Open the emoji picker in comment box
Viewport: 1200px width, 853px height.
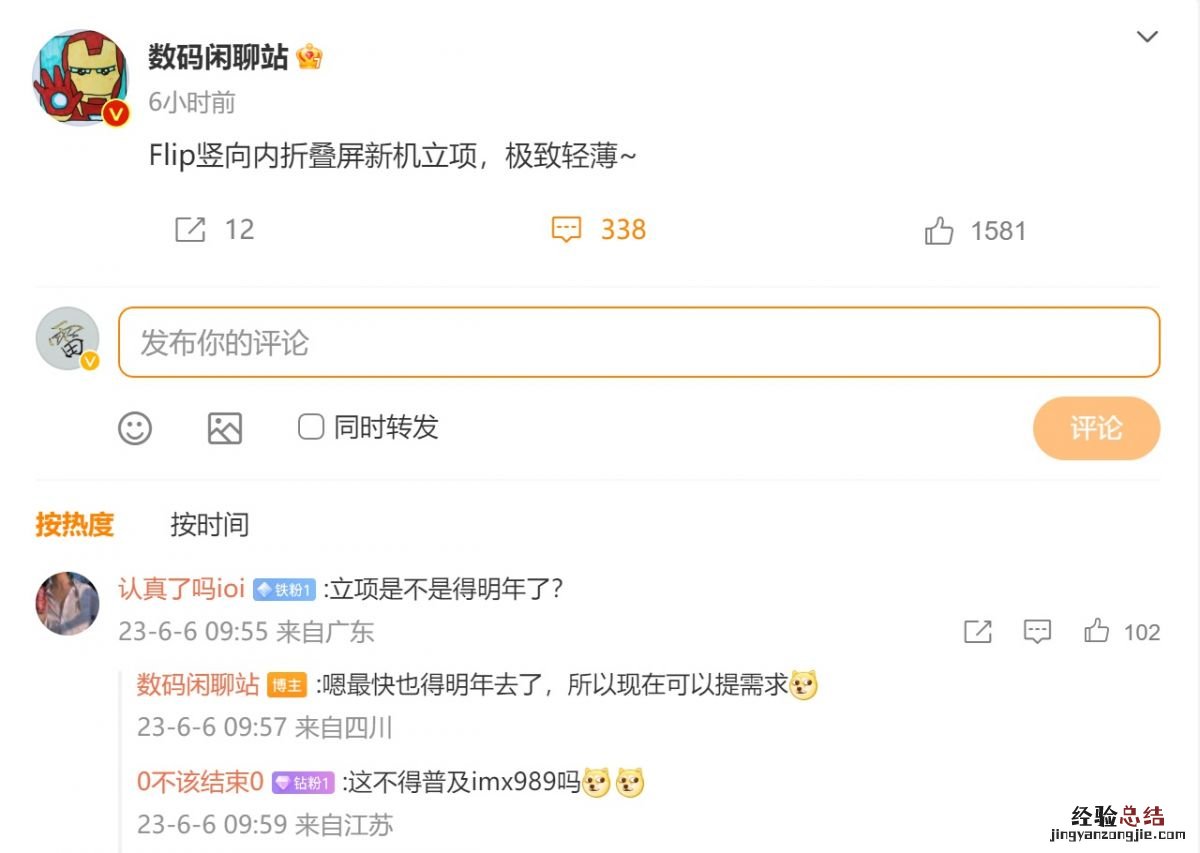coord(135,428)
